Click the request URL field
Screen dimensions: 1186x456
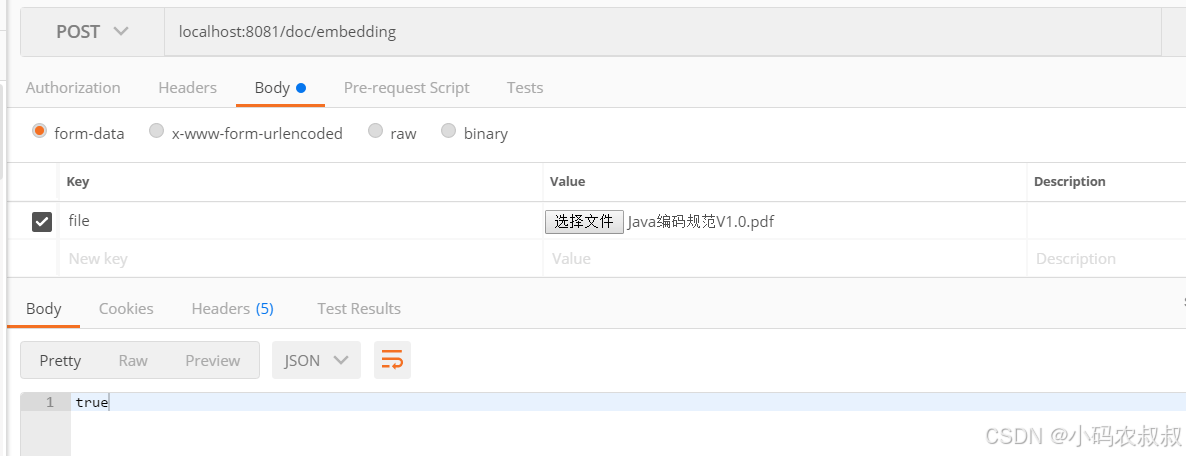coord(660,32)
